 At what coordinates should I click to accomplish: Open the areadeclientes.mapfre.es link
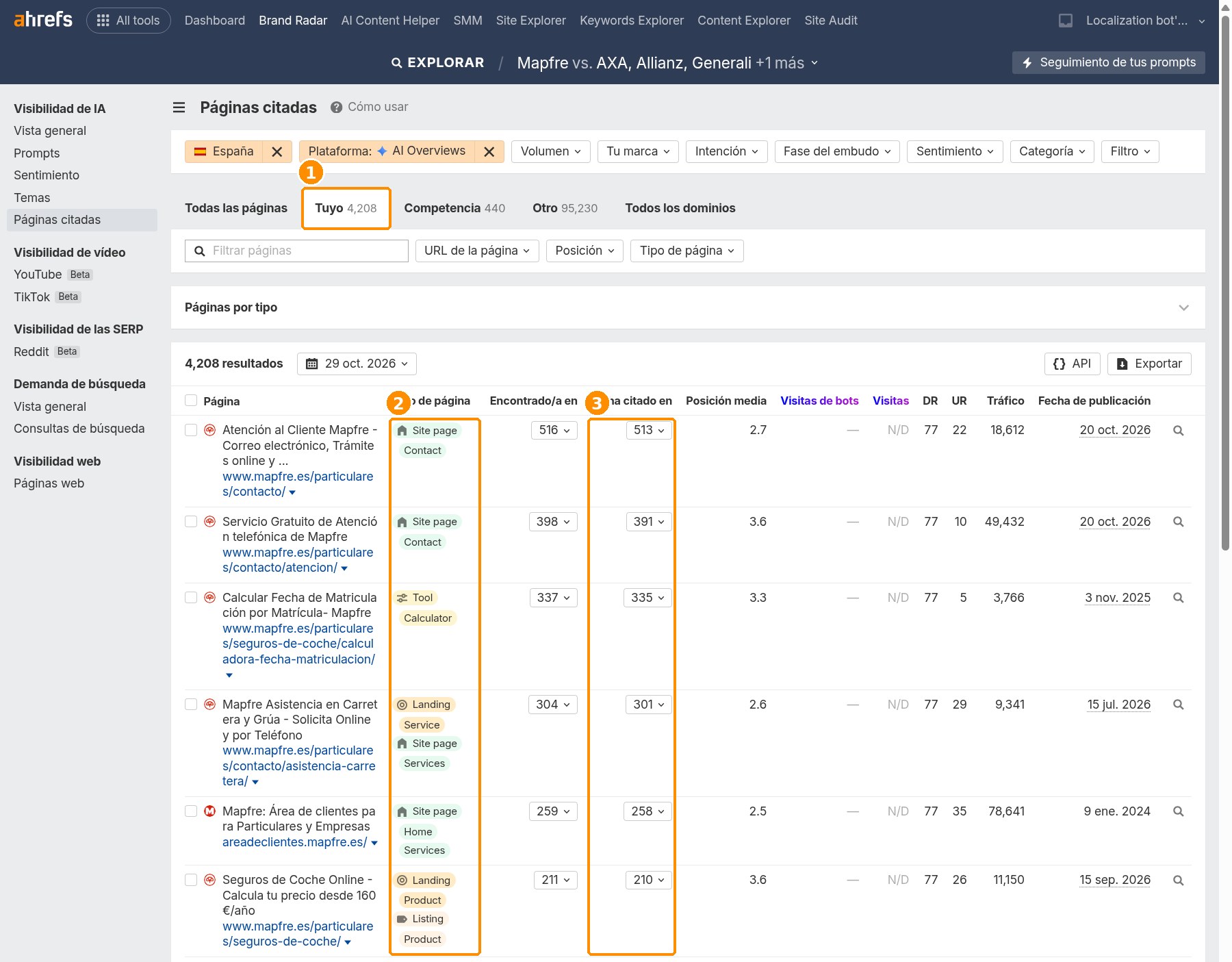coord(295,842)
